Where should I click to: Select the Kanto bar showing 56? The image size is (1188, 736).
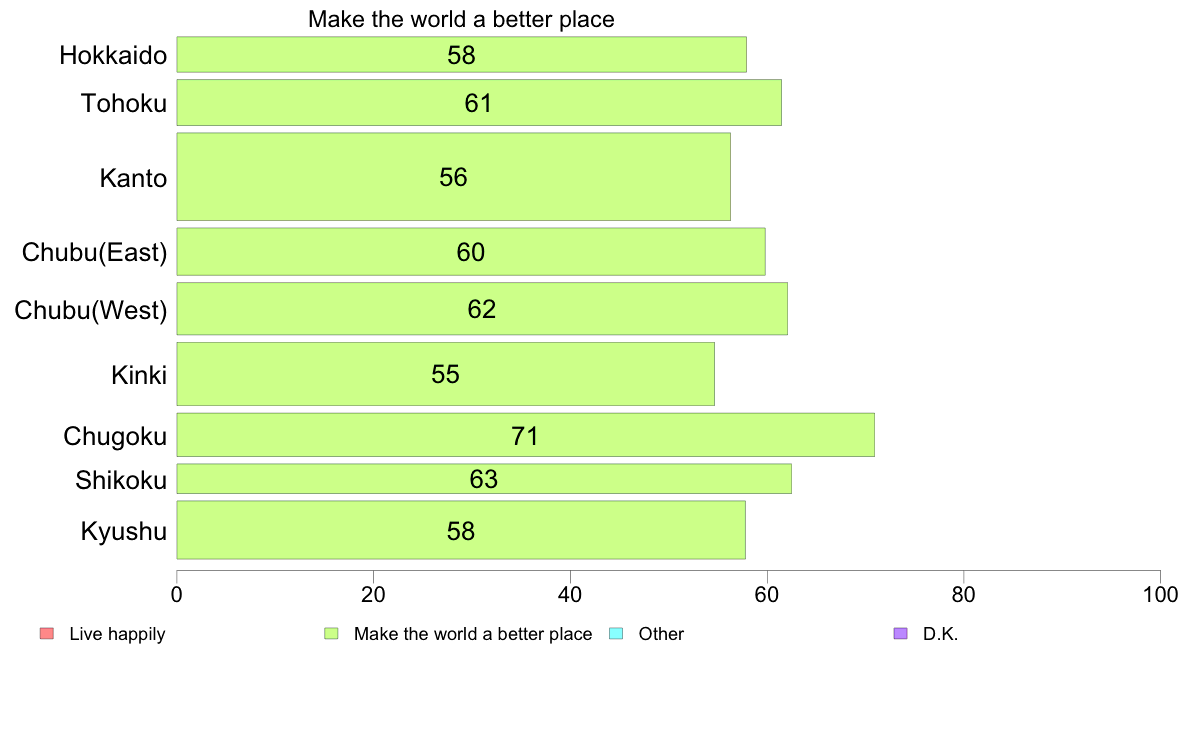pyautogui.click(x=453, y=177)
